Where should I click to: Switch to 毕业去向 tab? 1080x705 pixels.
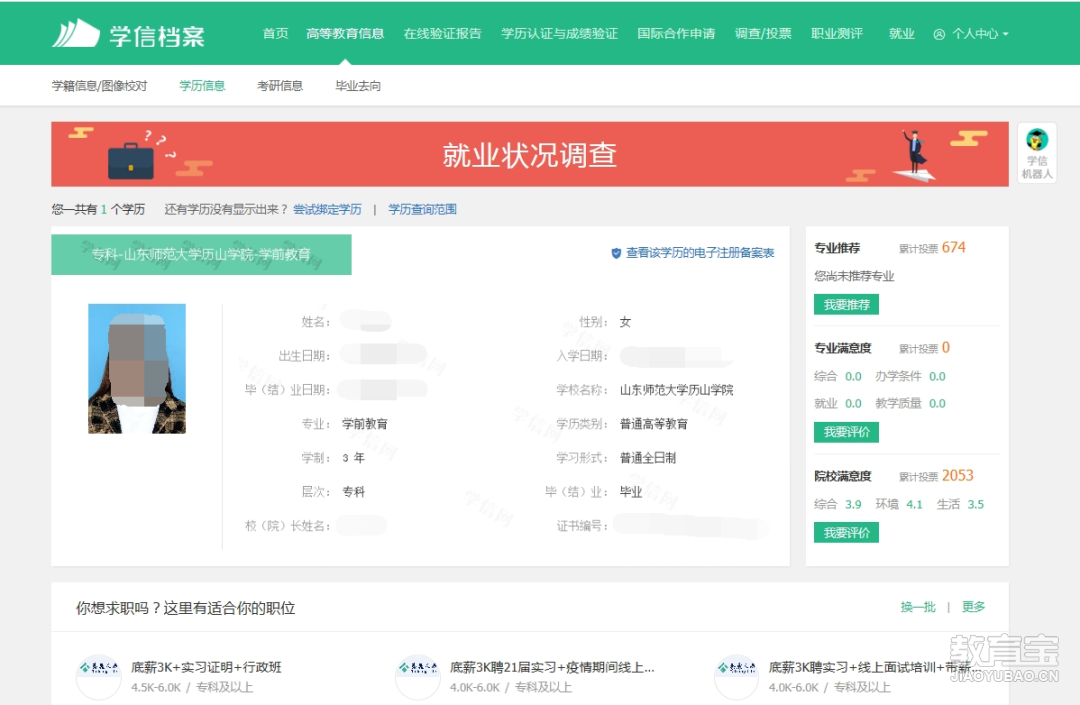coord(357,85)
